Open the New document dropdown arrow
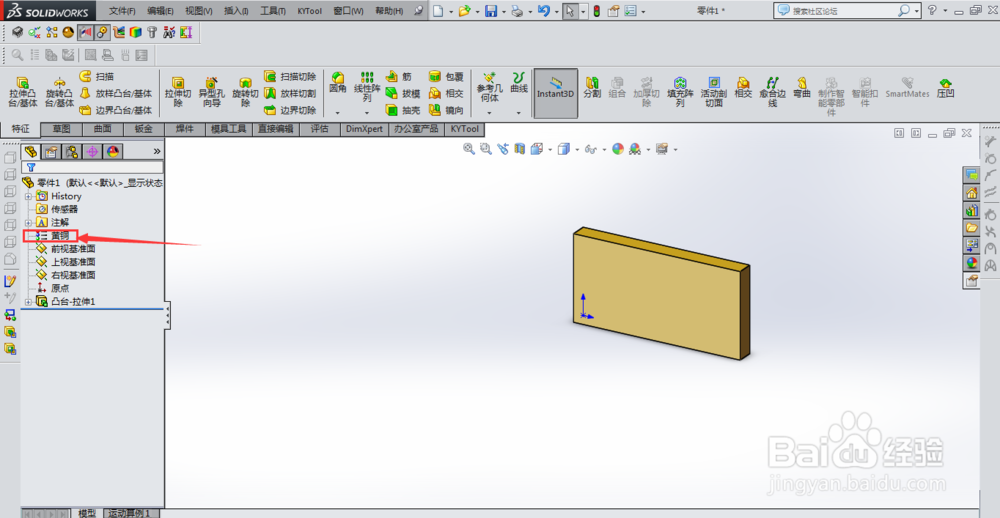This screenshot has height=518, width=1000. 450,11
